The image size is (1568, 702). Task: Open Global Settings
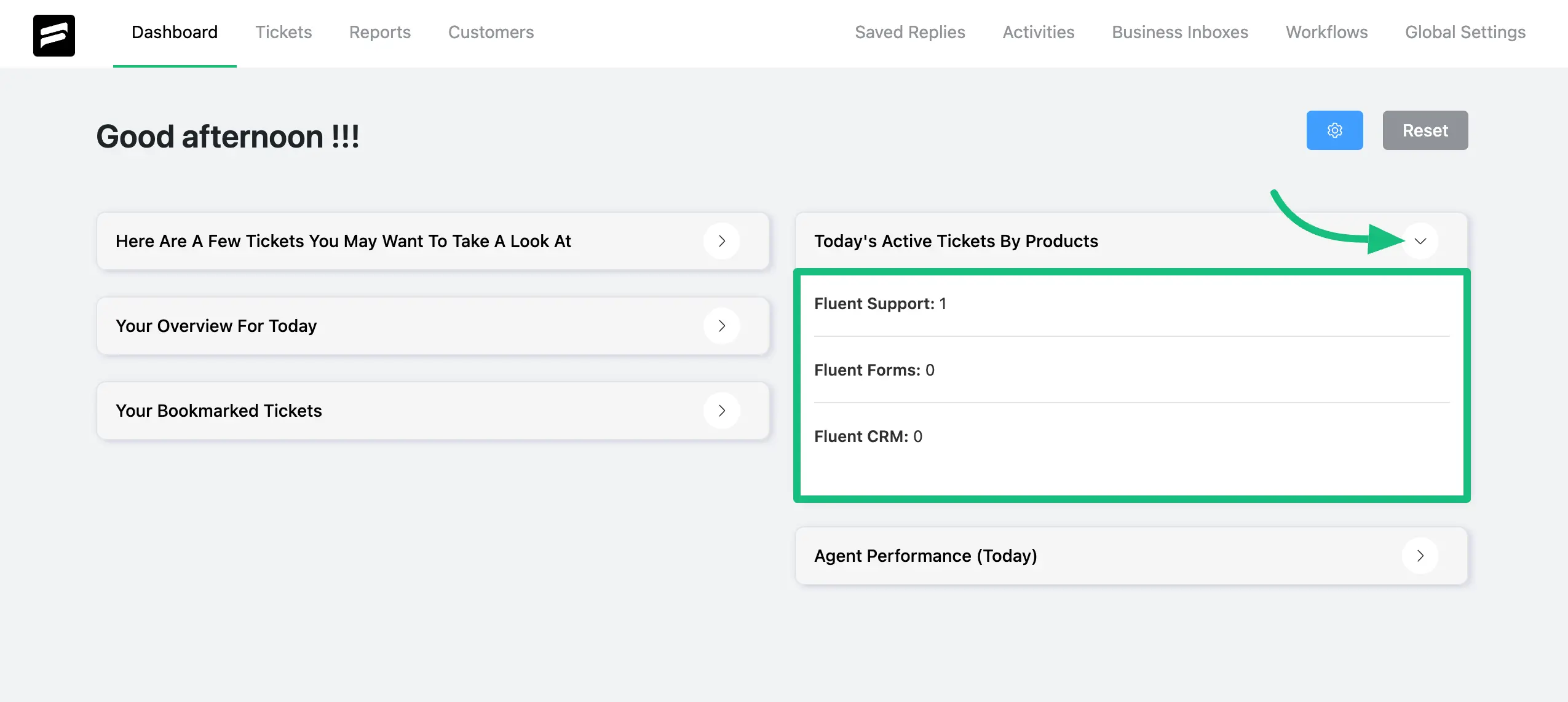(x=1465, y=32)
